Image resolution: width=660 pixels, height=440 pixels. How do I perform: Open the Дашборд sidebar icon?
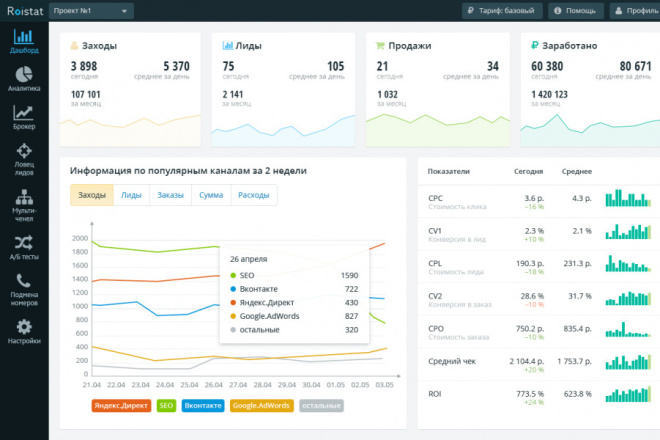click(24, 37)
